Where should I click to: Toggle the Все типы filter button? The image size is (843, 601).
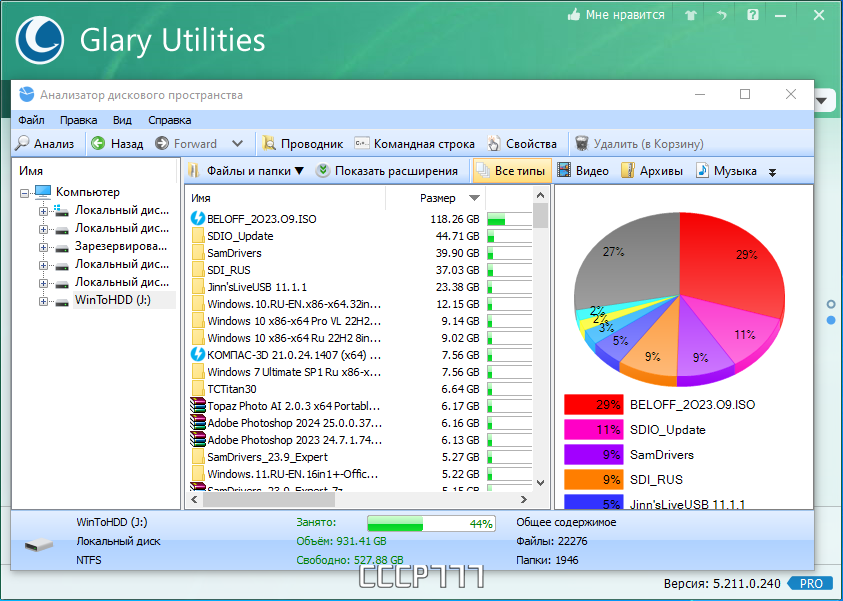tap(512, 171)
